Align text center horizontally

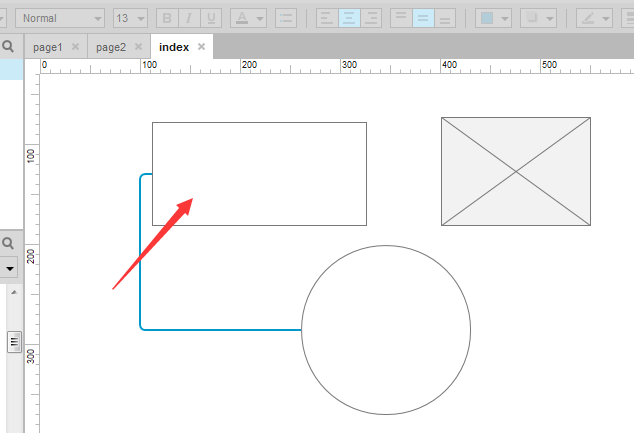[349, 18]
